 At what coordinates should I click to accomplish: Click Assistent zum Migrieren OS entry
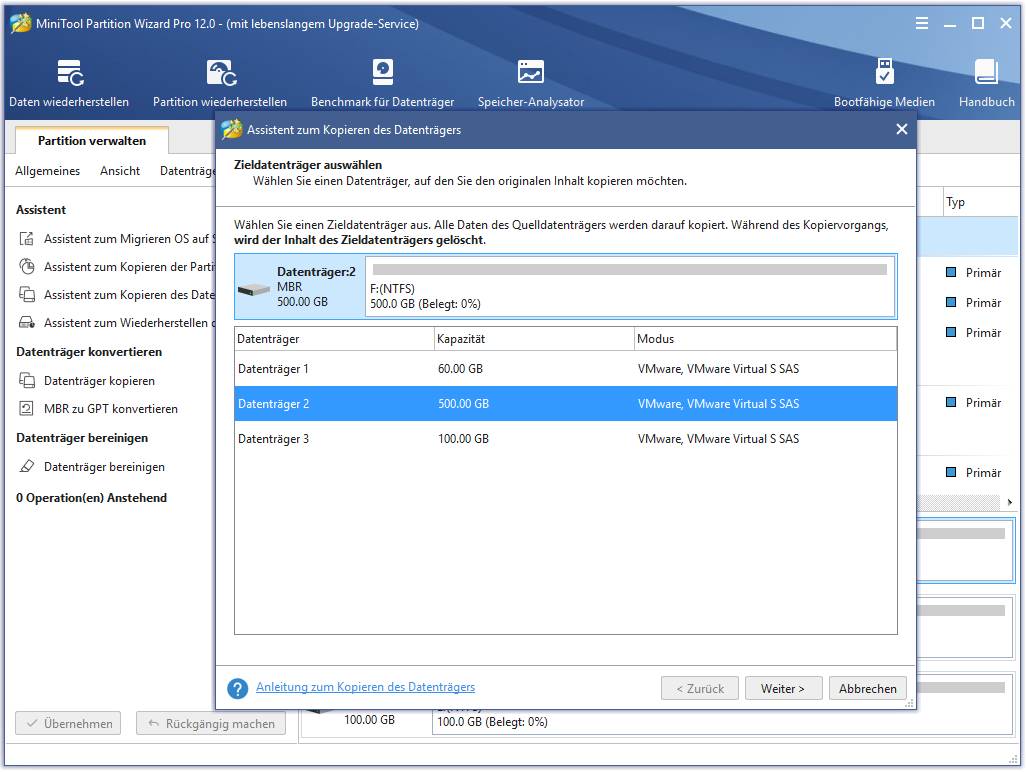(129, 239)
